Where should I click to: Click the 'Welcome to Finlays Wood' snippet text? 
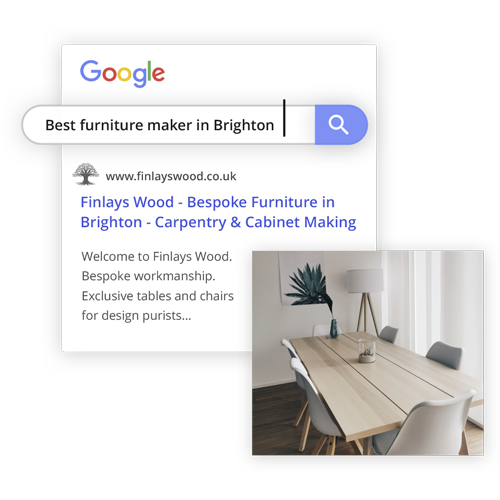(x=157, y=256)
